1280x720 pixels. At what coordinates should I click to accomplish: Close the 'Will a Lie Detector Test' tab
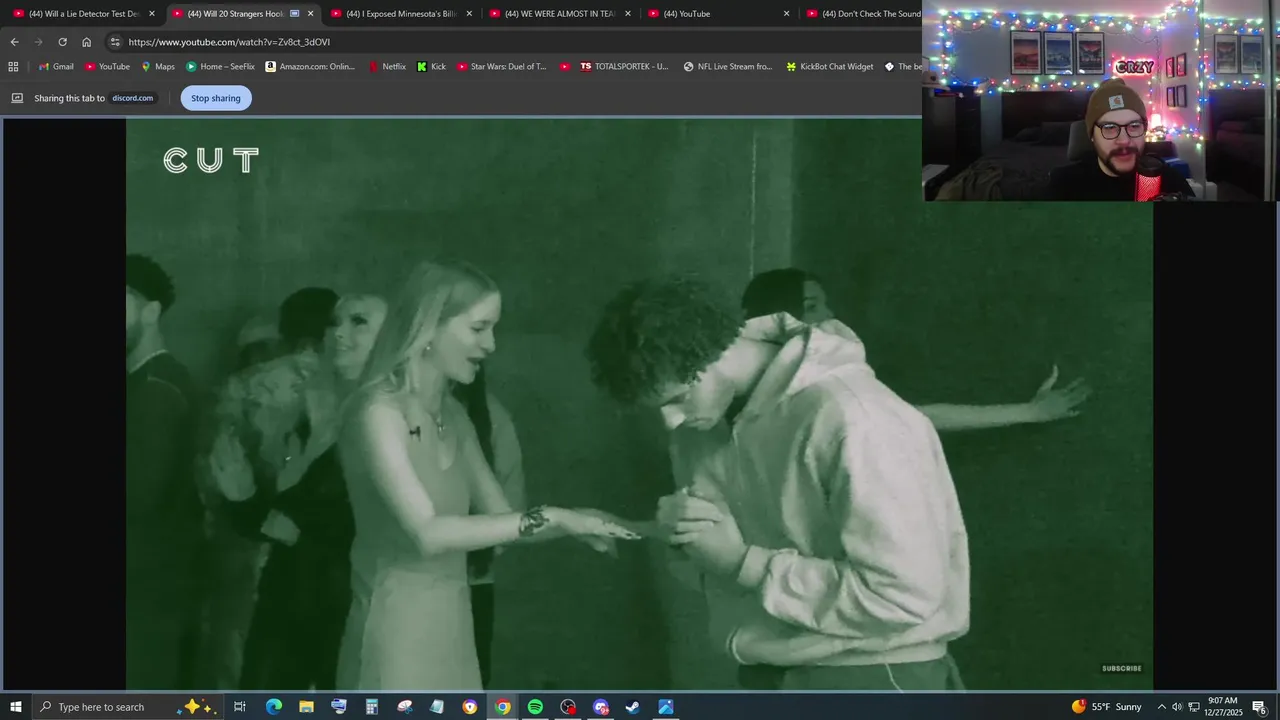click(x=152, y=14)
